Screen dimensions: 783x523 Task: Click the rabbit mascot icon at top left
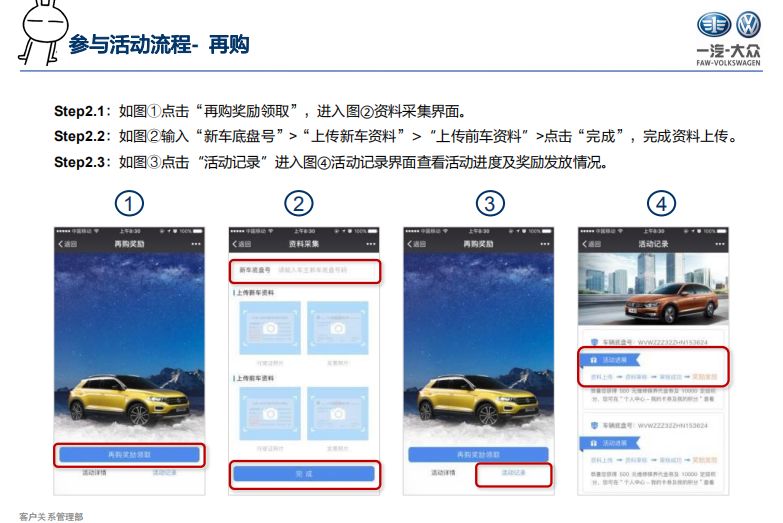[43, 31]
